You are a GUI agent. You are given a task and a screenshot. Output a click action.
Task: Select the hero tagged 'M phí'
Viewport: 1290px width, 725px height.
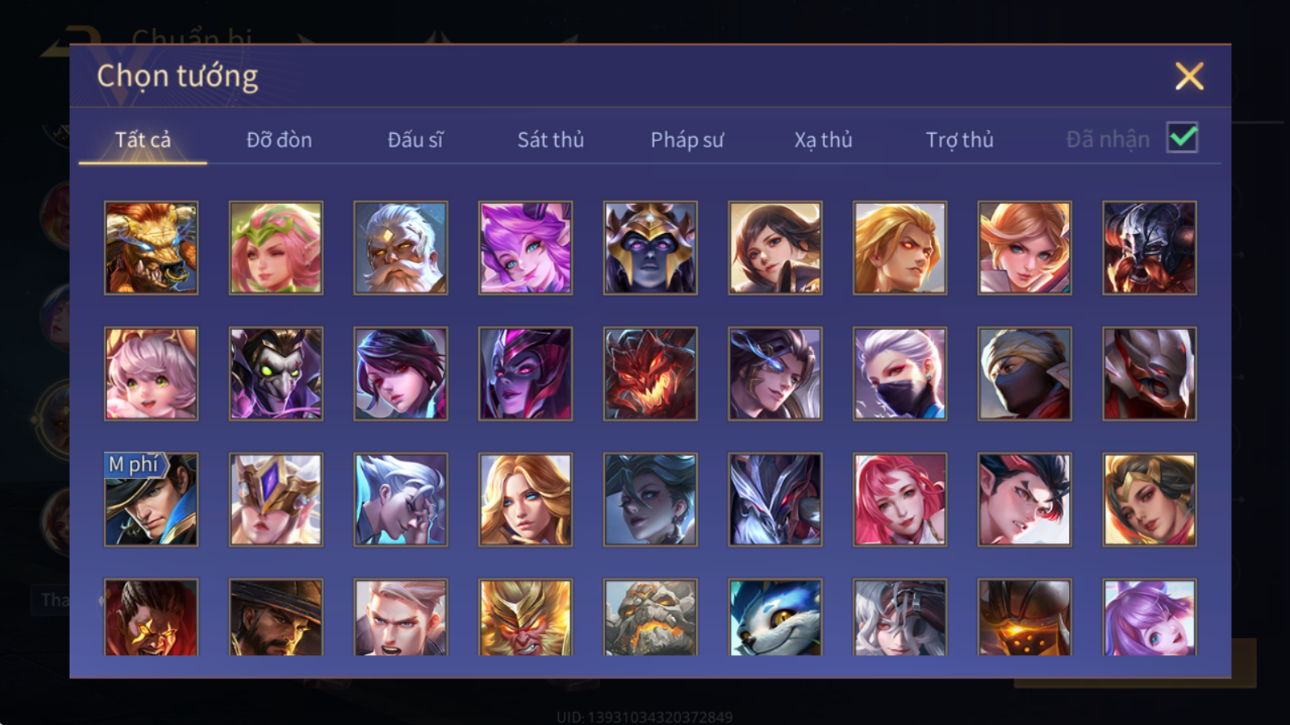[151, 499]
